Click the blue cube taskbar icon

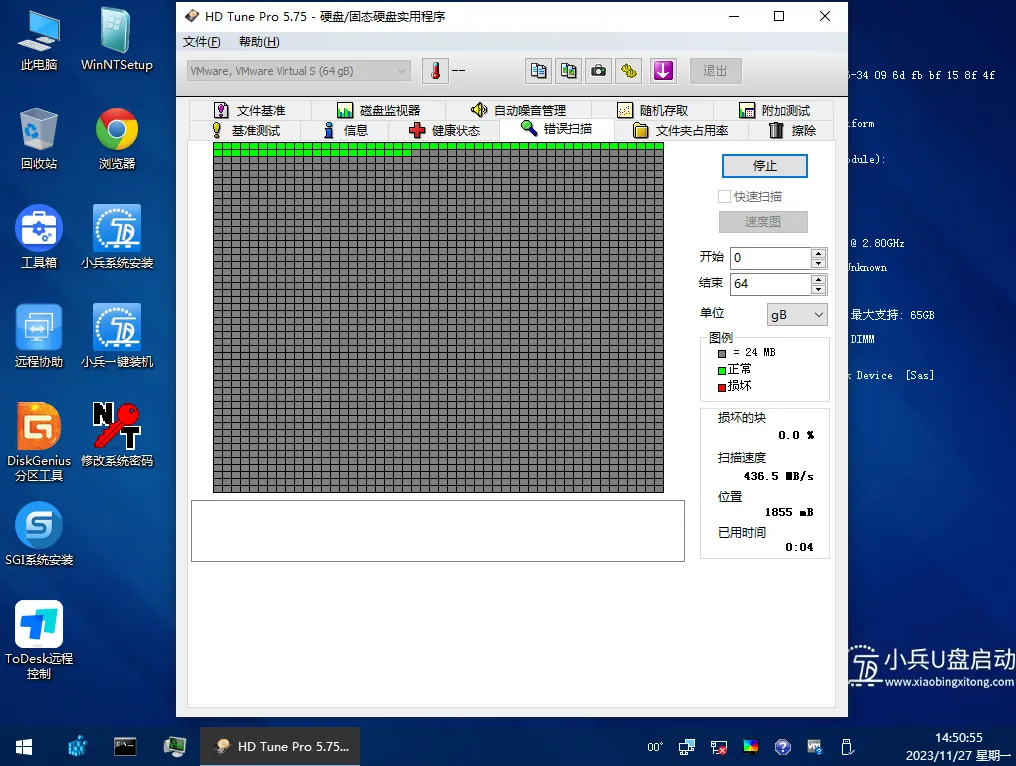click(x=77, y=747)
